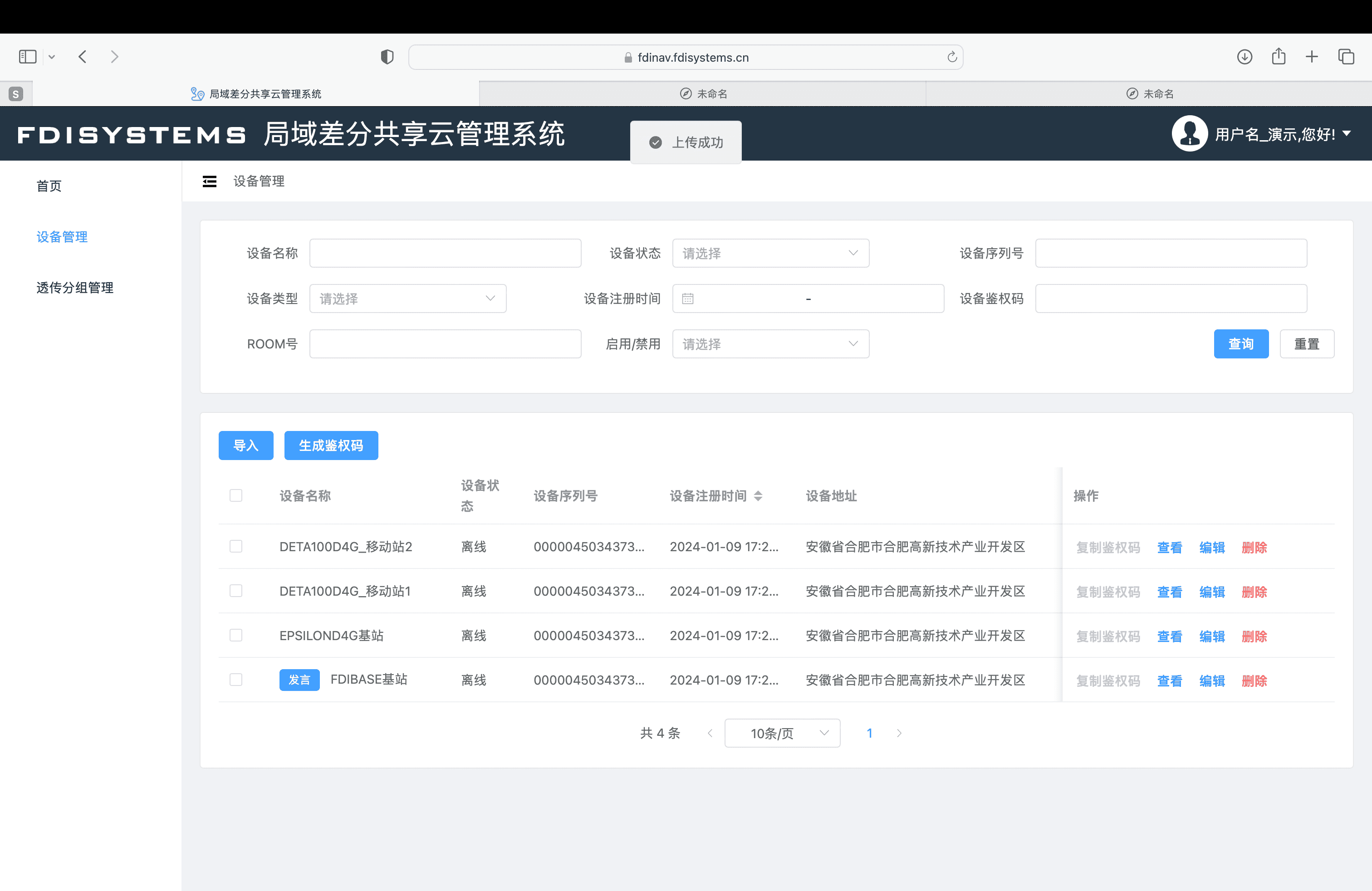Sort by 设备注册时间 column arrows
The width and height of the screenshot is (1372, 891).
click(x=758, y=496)
